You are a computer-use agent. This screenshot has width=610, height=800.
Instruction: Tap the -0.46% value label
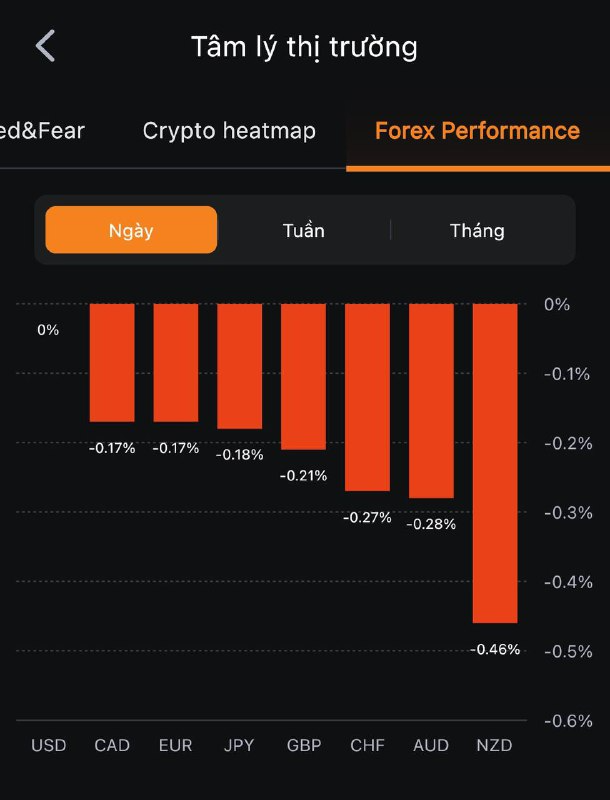pos(495,650)
